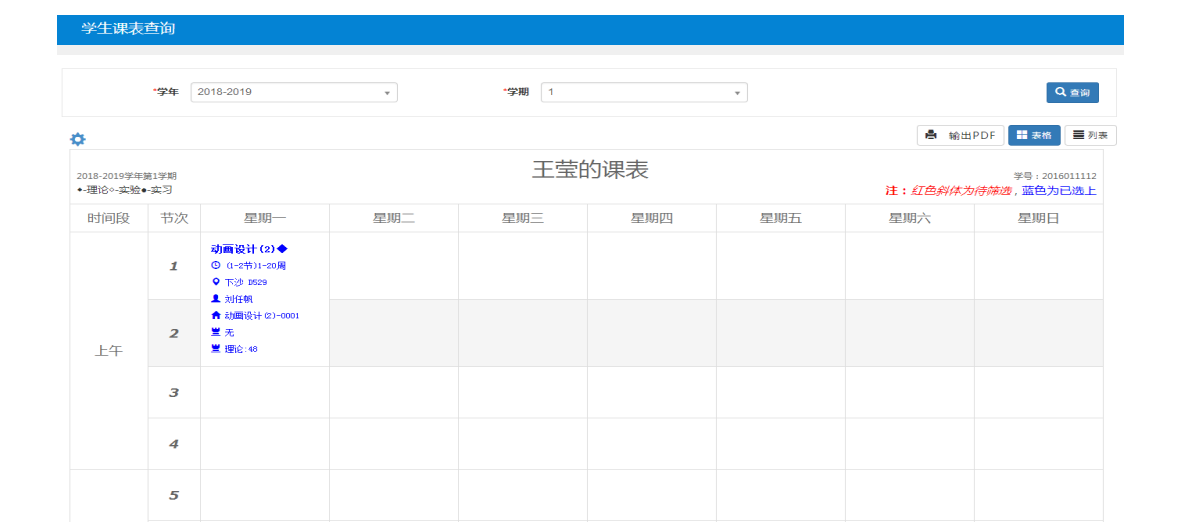This screenshot has height=522, width=1189.
Task: Click the 星期五 column header
Action: pos(781,219)
